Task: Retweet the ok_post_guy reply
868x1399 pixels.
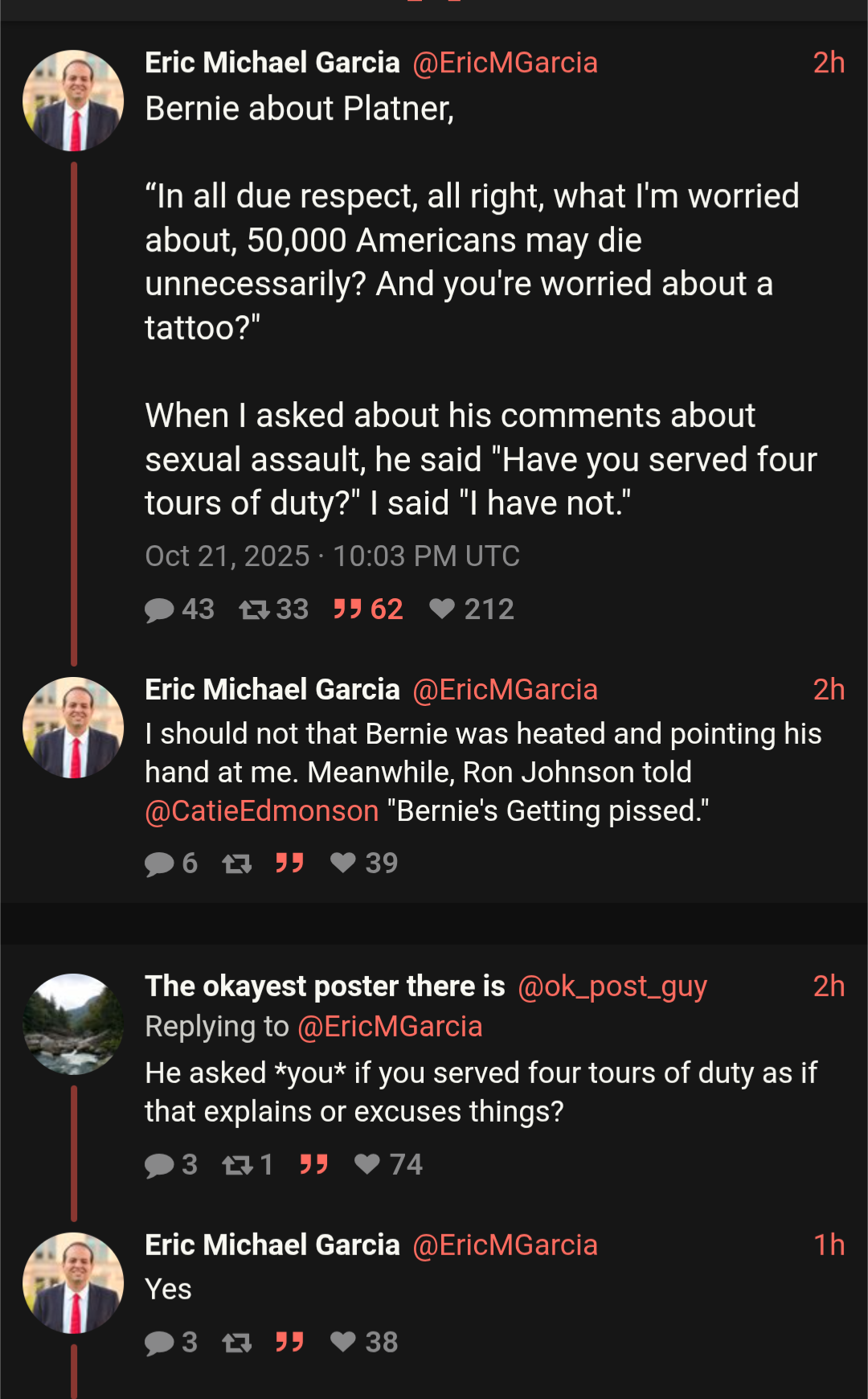Action: click(237, 1165)
